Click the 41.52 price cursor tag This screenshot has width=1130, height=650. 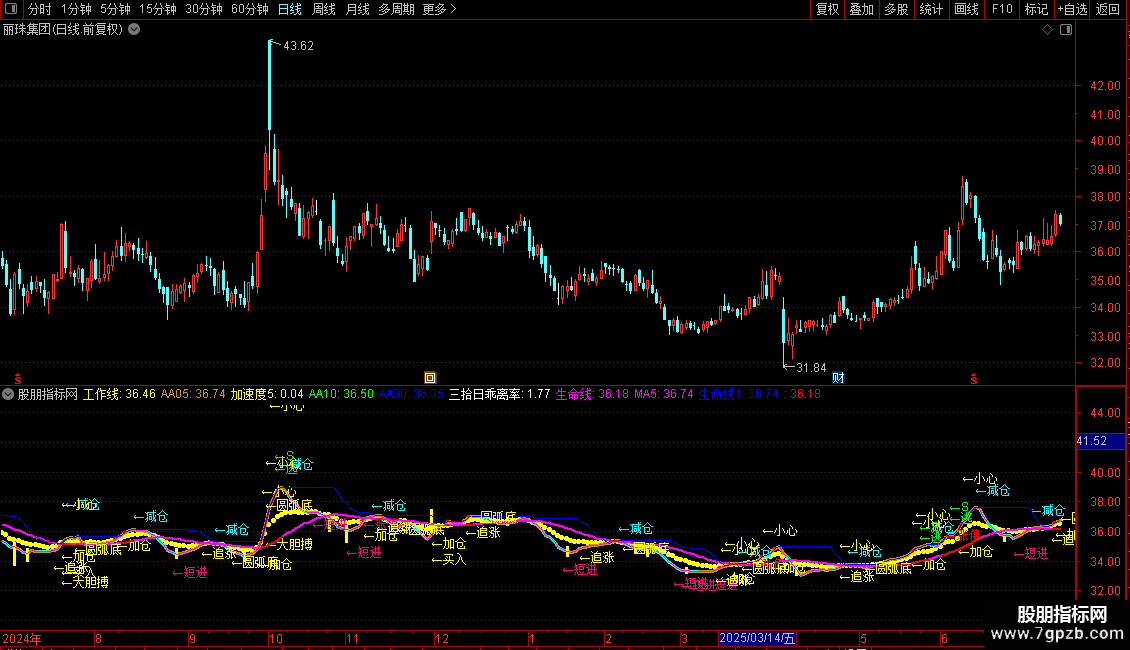pyautogui.click(x=1100, y=441)
